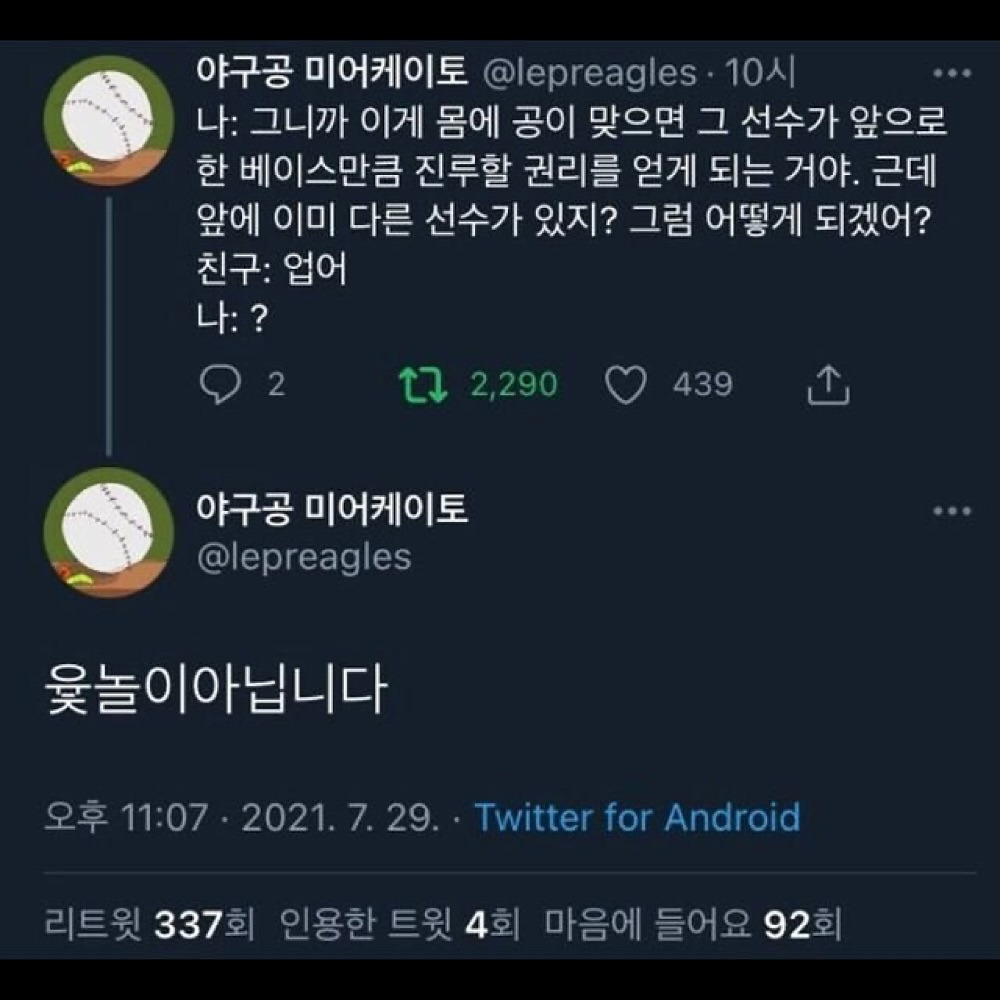
Task: Click the 오후 11:07 · 2021. 7. 29. timestamp
Action: tap(241, 817)
